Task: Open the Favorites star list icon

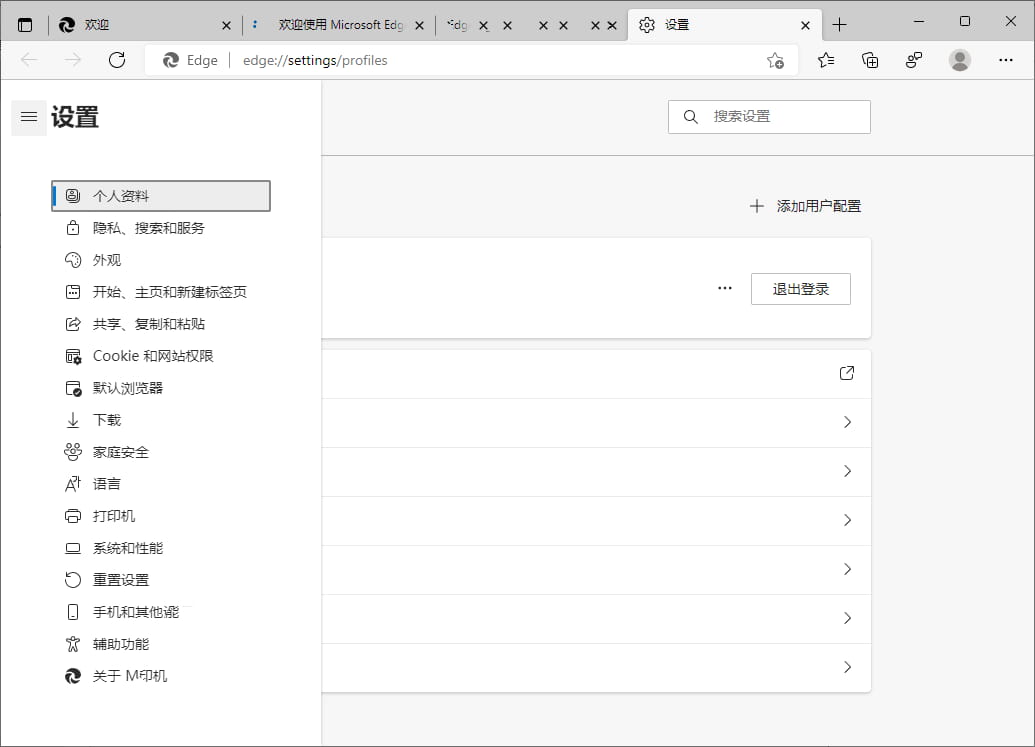Action: 826,60
